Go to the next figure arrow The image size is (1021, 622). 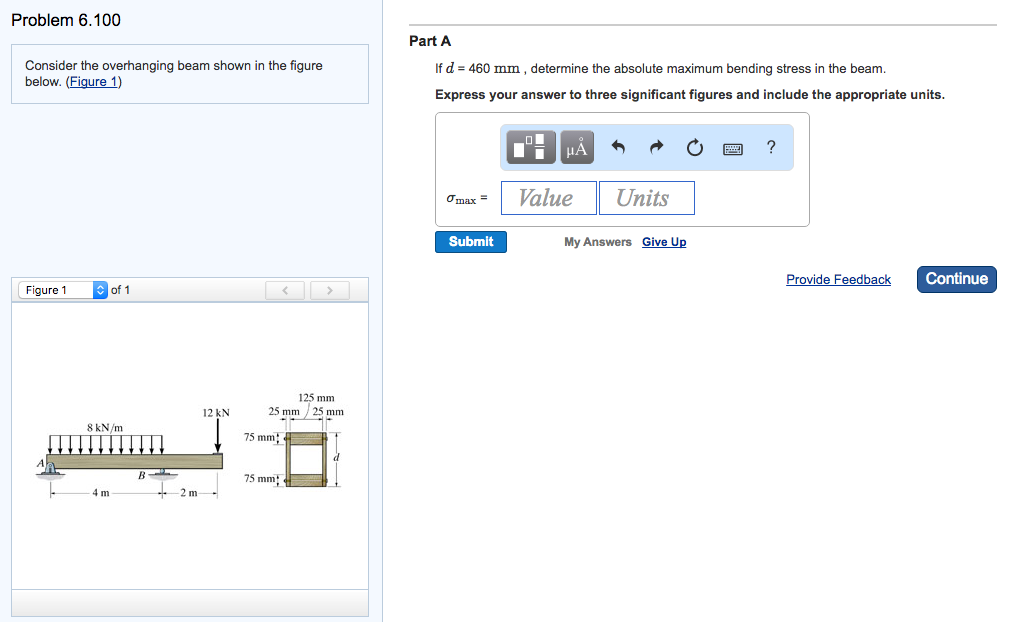click(329, 291)
